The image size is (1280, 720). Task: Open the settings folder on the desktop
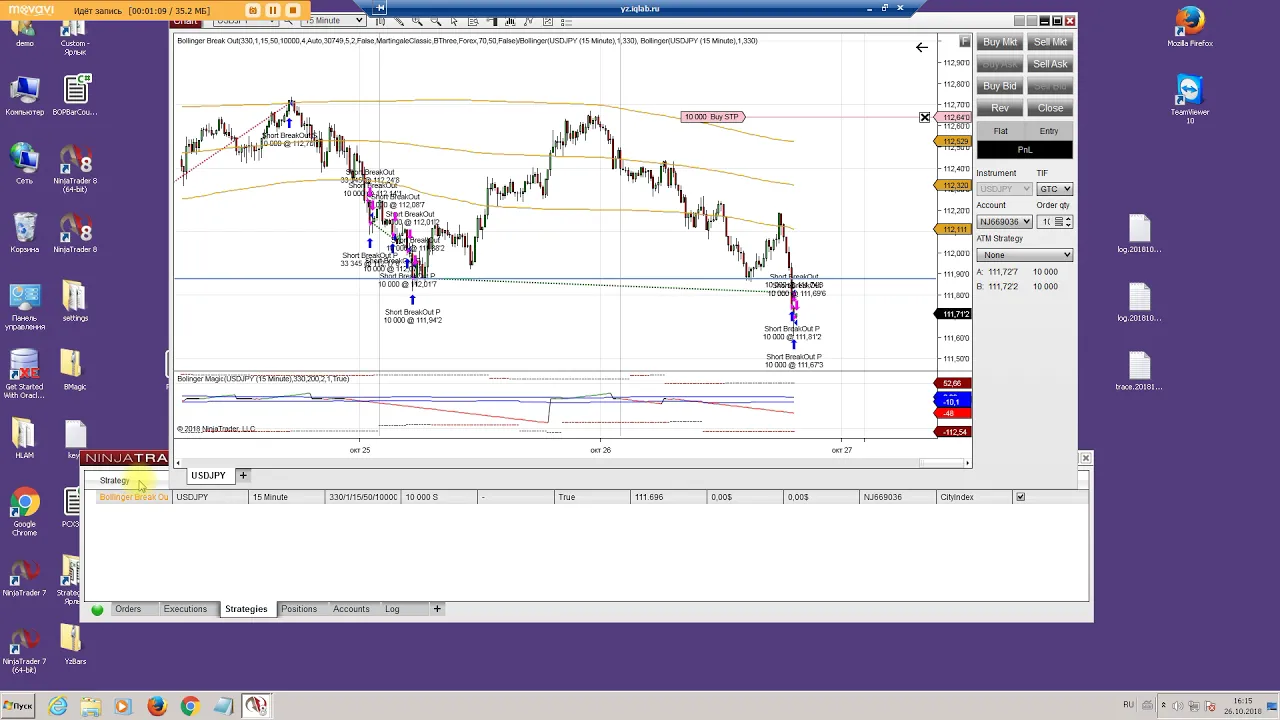[x=75, y=301]
